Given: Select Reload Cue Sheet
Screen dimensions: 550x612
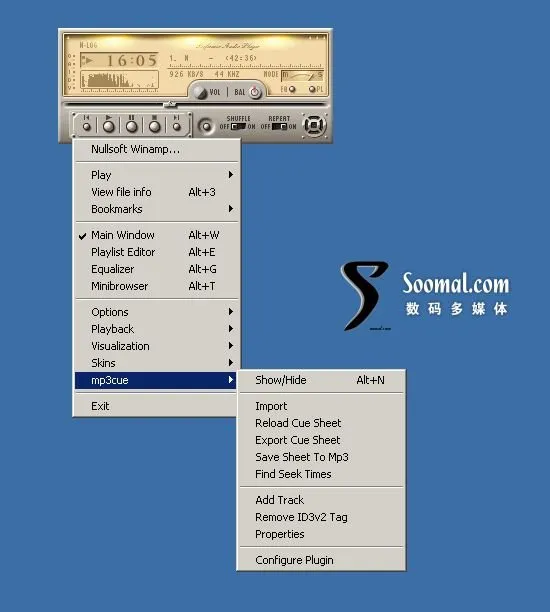Looking at the screenshot, I should pos(321,423).
